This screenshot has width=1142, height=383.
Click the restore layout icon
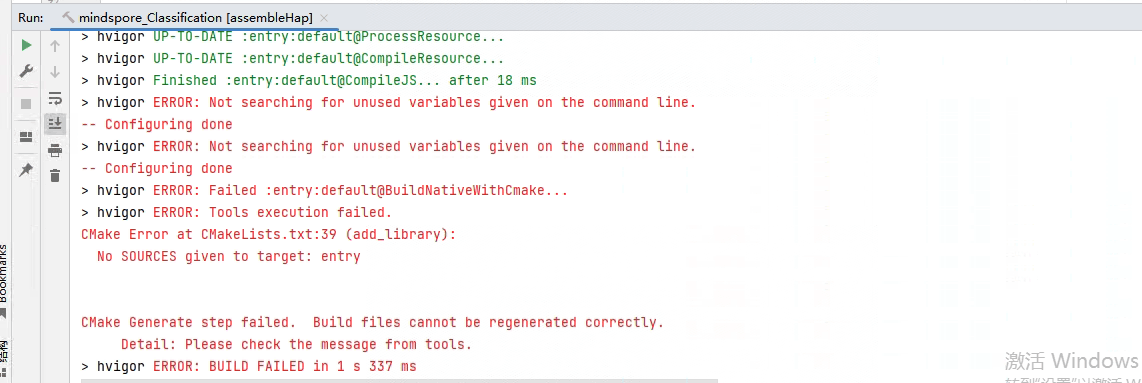tap(26, 137)
